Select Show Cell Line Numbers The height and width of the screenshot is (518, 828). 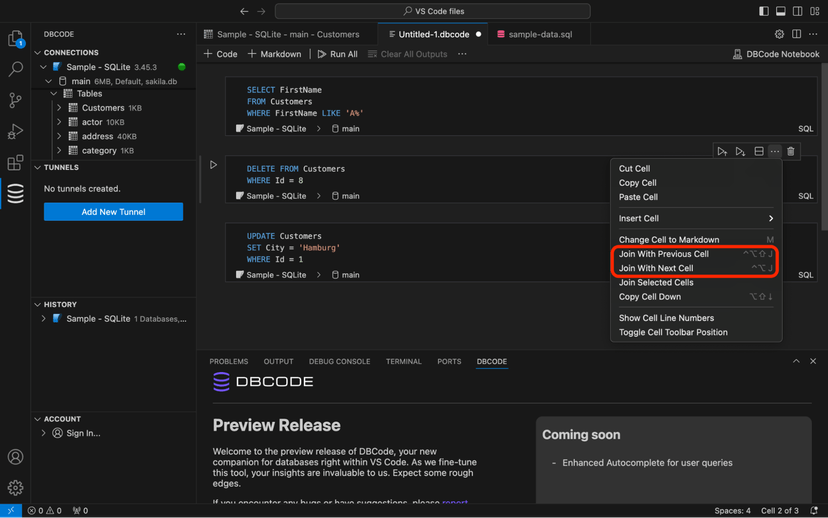click(x=696, y=318)
